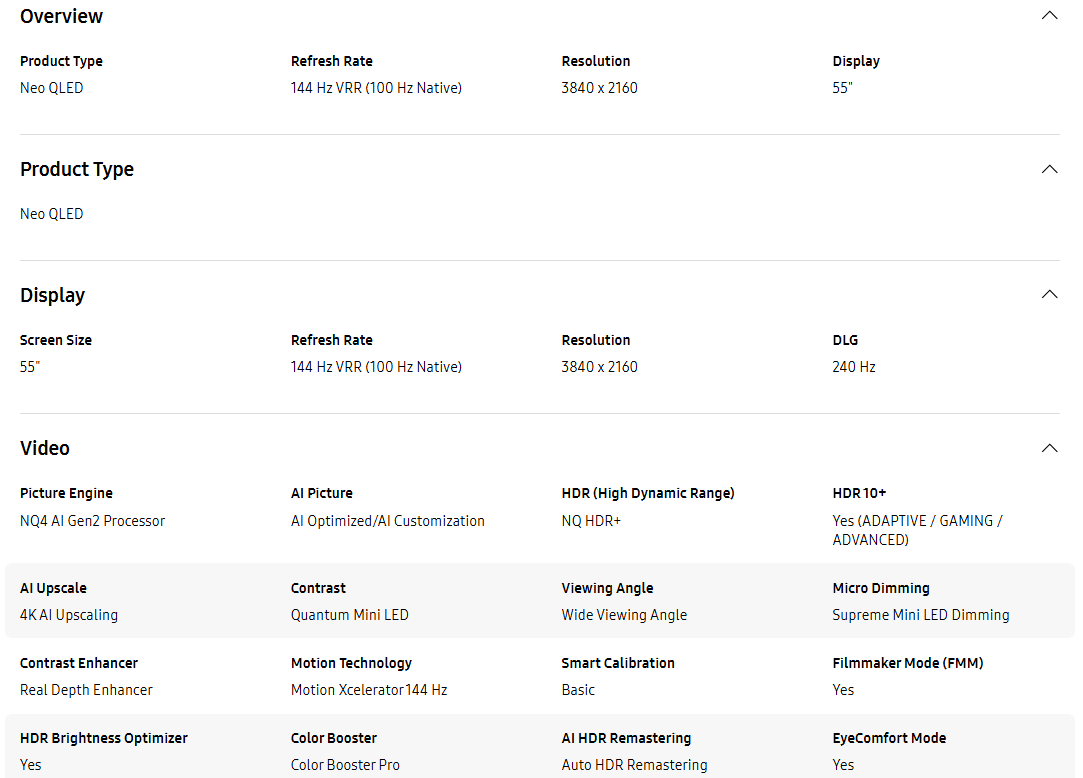
Task: Click AI HDR Remastering label
Action: [x=626, y=738]
